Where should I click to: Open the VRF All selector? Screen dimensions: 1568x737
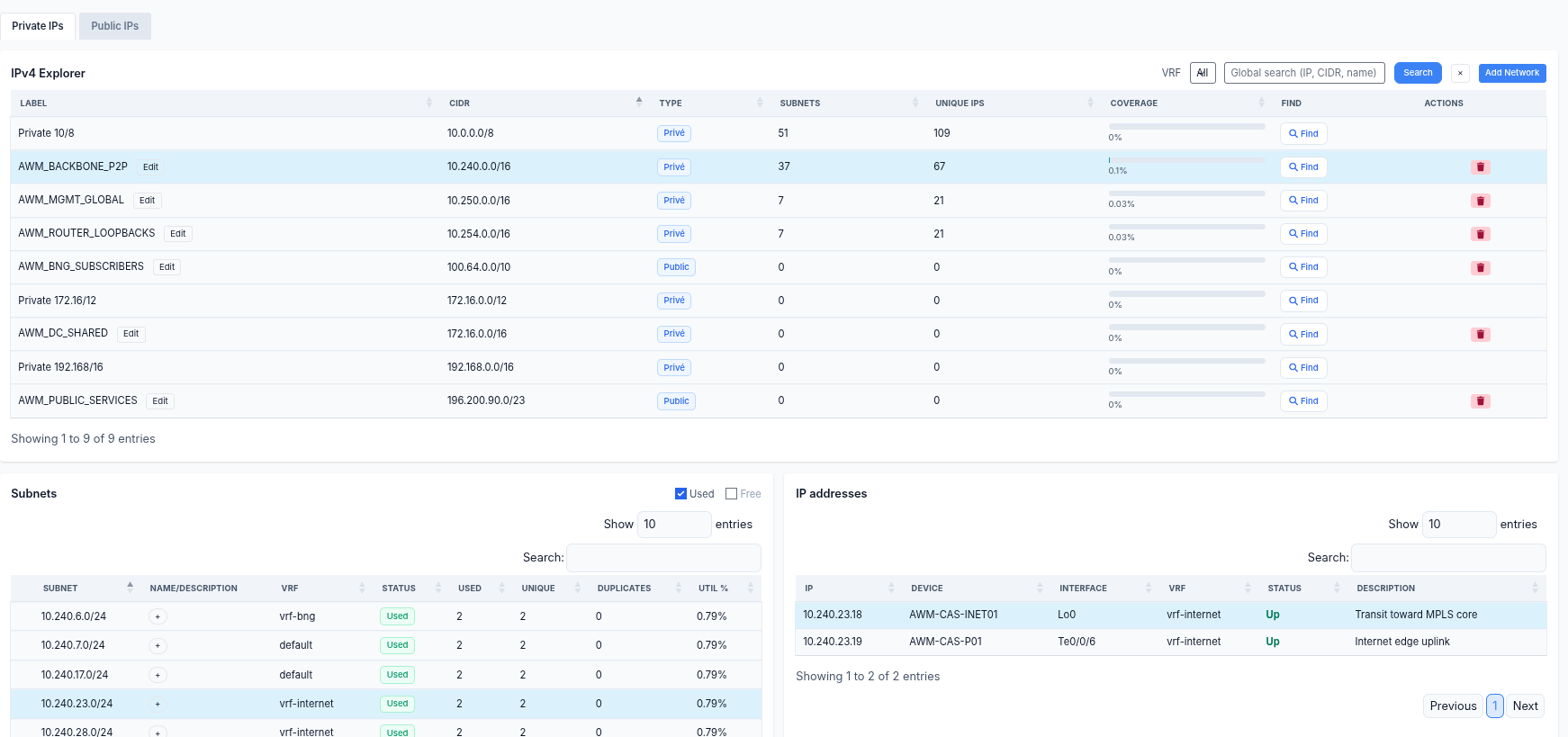tap(1203, 73)
